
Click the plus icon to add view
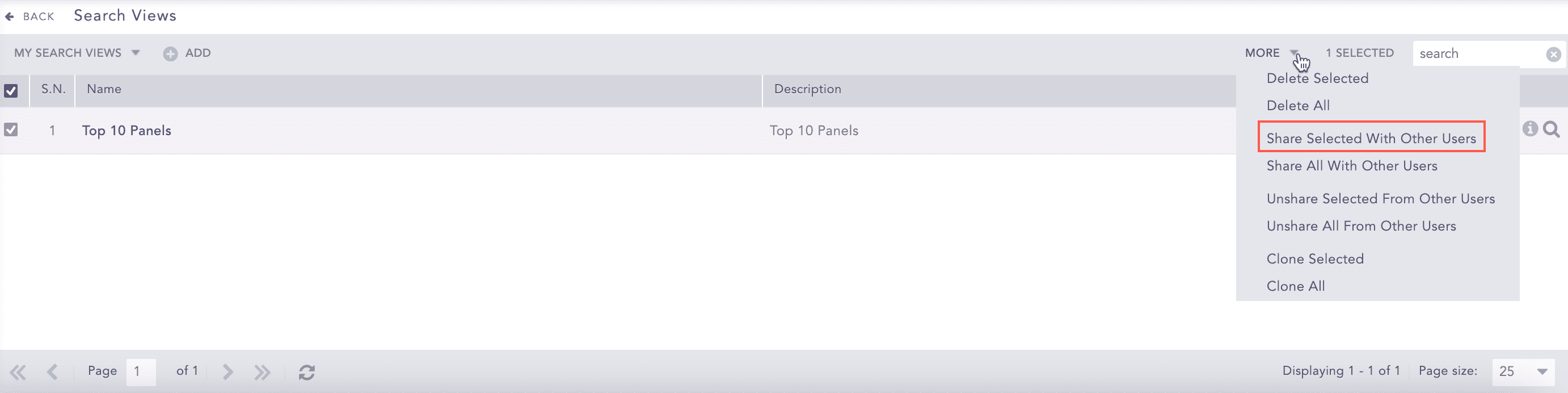coord(170,53)
